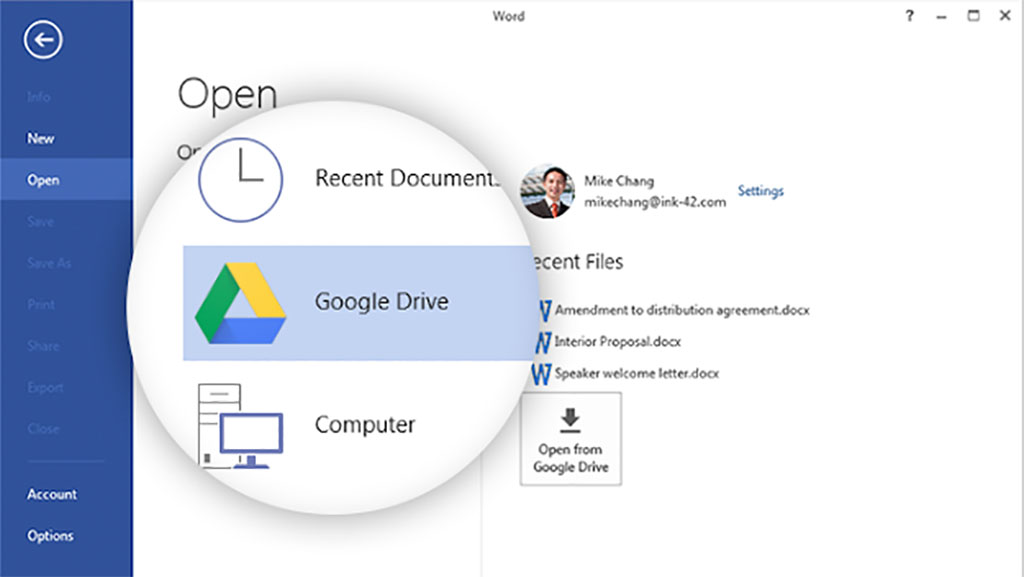The height and width of the screenshot is (577, 1024).
Task: Open the Account page
Action: click(52, 494)
